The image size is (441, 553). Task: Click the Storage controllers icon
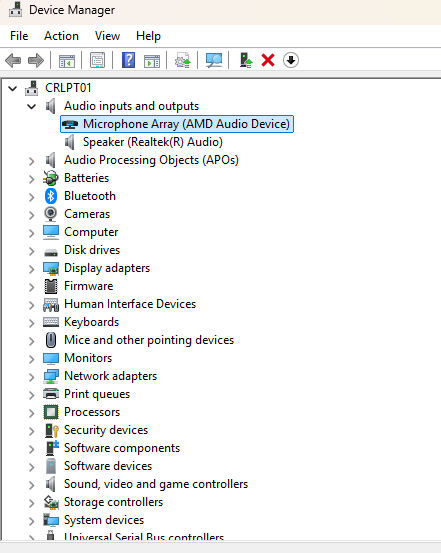tap(51, 502)
